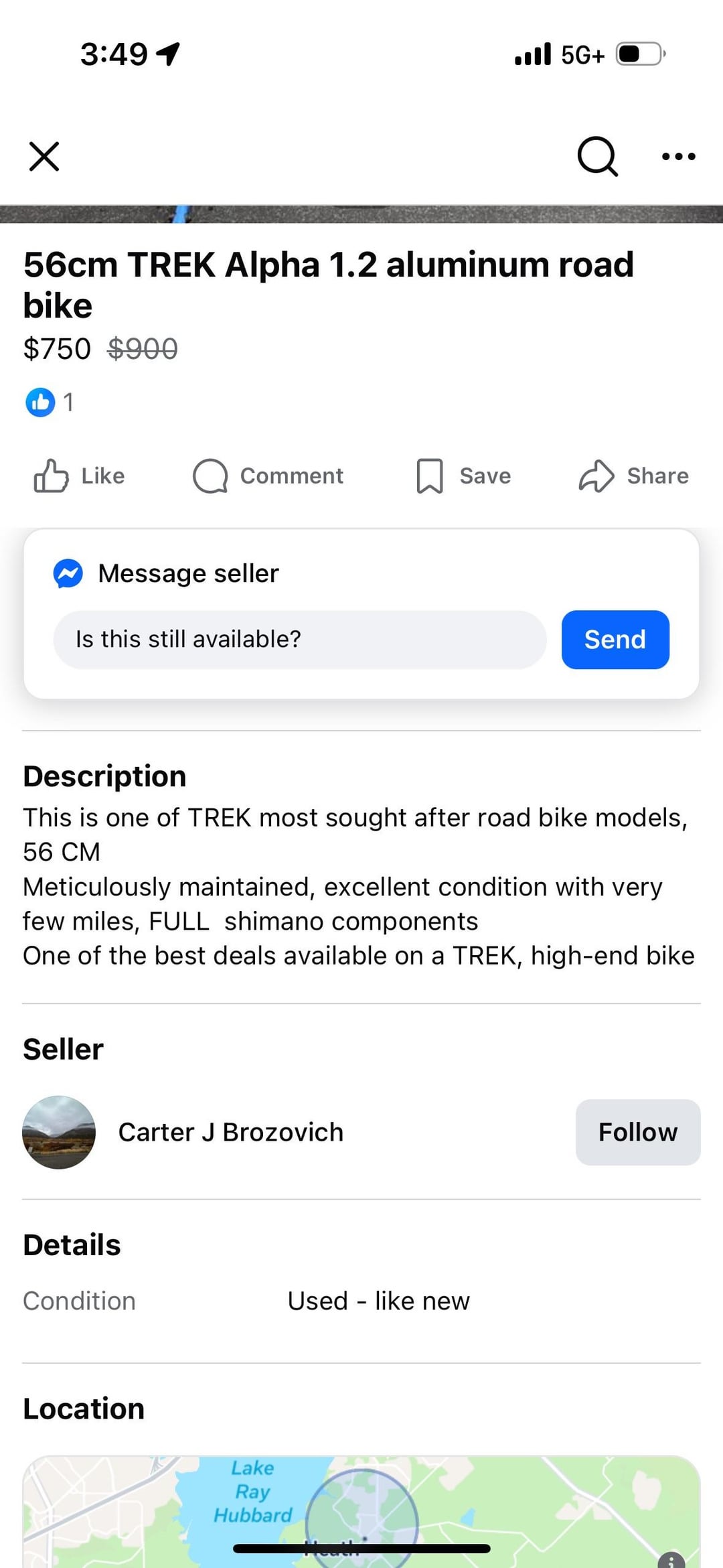Tap the location arrow in status bar
Viewport: 723px width, 1568px height.
pos(168,54)
